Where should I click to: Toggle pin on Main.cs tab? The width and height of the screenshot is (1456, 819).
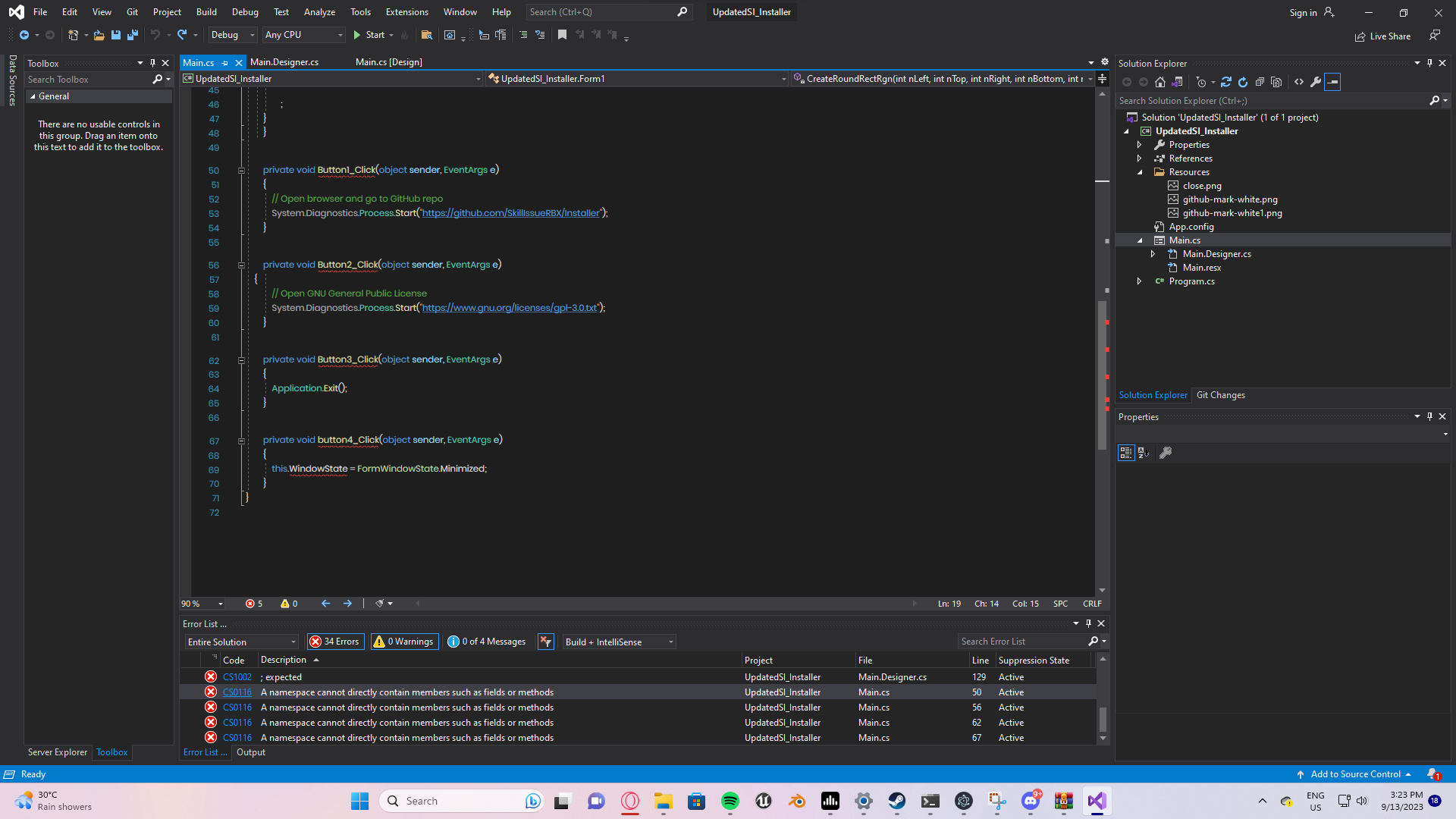pos(224,63)
